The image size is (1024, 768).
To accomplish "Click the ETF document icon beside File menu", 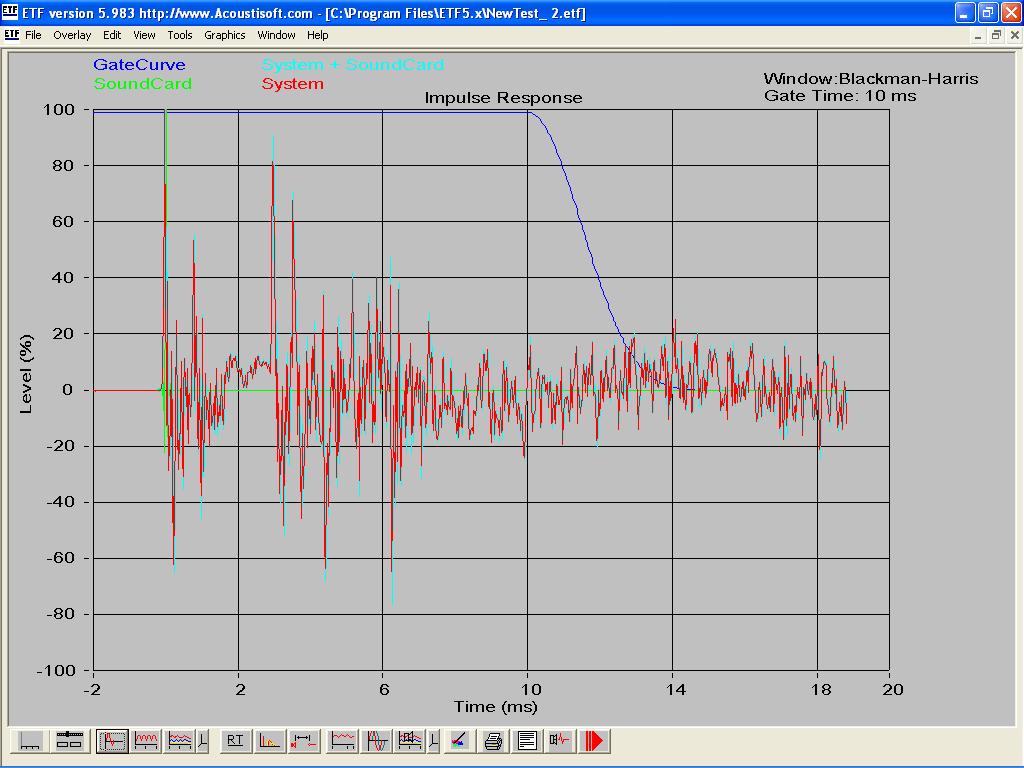I will pos(11,35).
